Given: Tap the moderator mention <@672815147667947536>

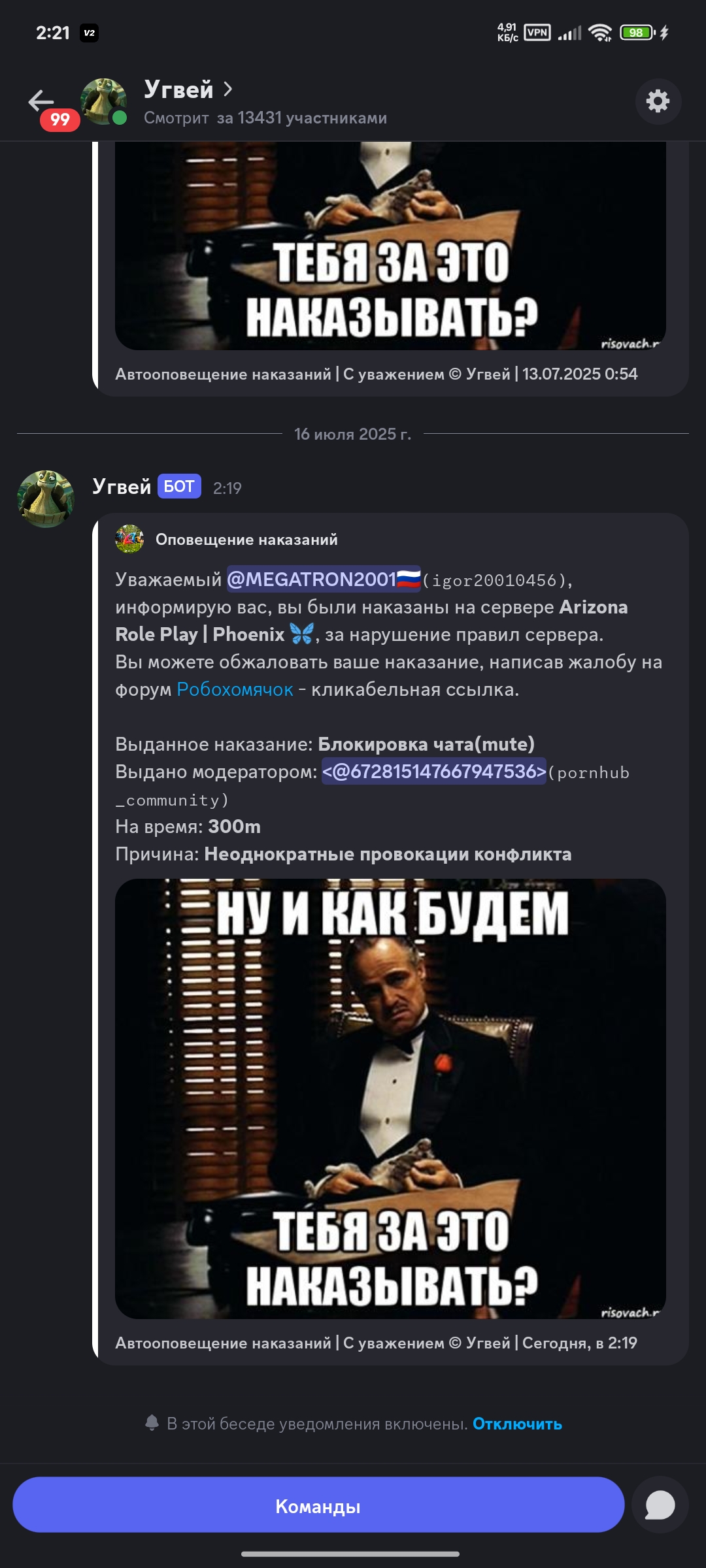Looking at the screenshot, I should coord(433,772).
